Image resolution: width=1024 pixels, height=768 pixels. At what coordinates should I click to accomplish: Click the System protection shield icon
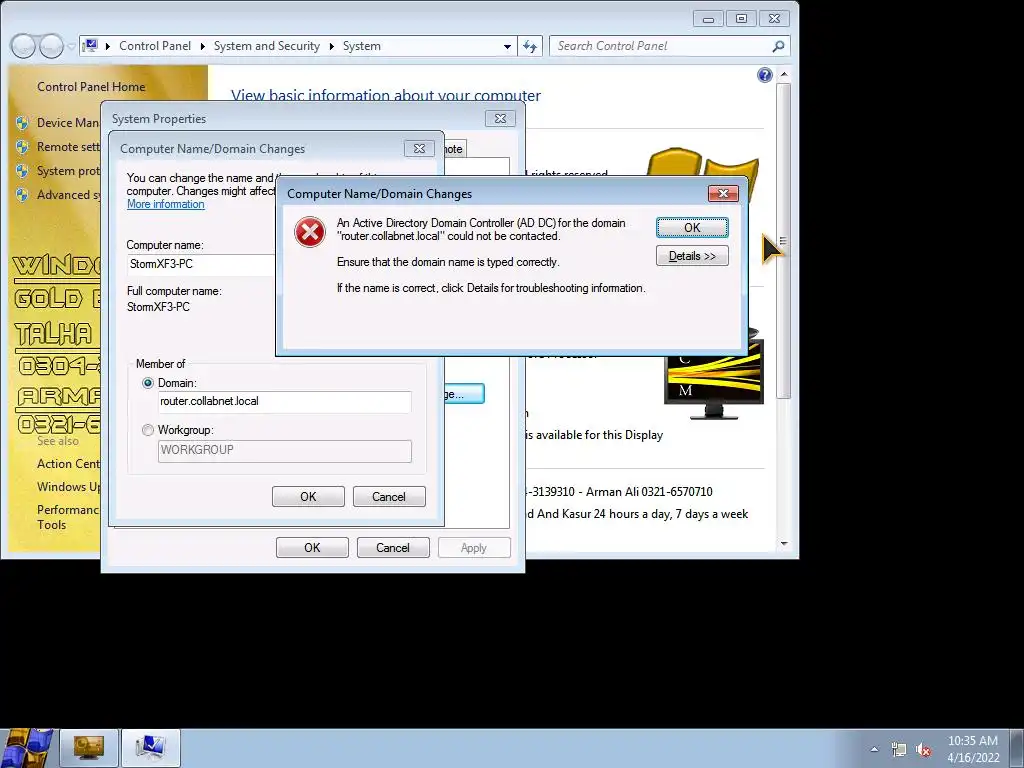point(22,171)
